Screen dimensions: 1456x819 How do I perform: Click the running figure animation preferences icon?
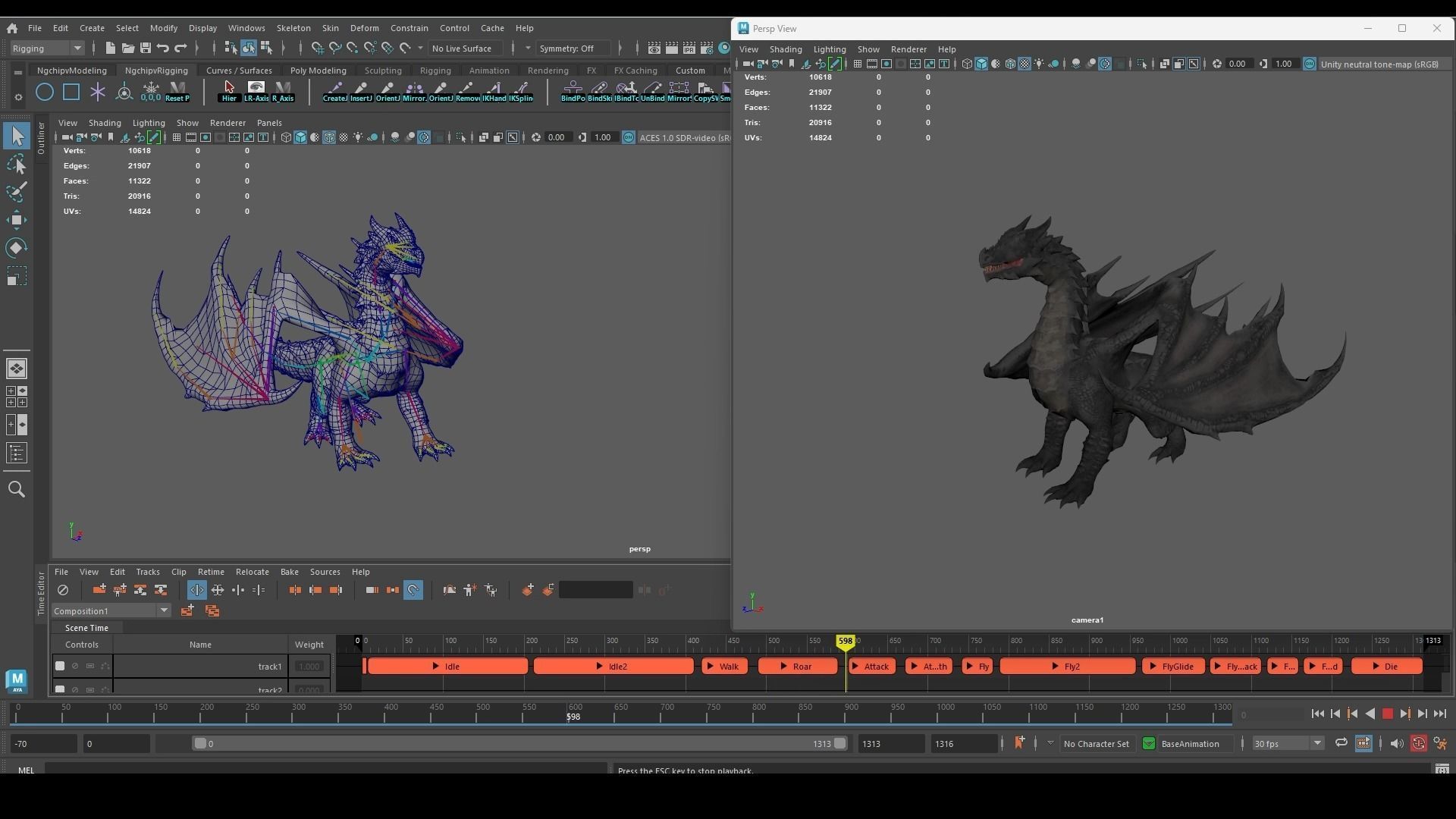(x=1440, y=743)
